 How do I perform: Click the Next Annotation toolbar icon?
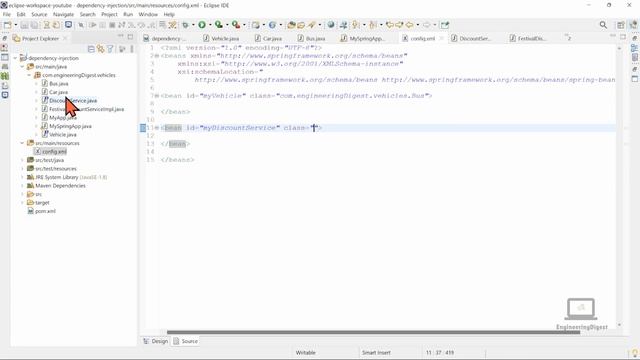356,25
